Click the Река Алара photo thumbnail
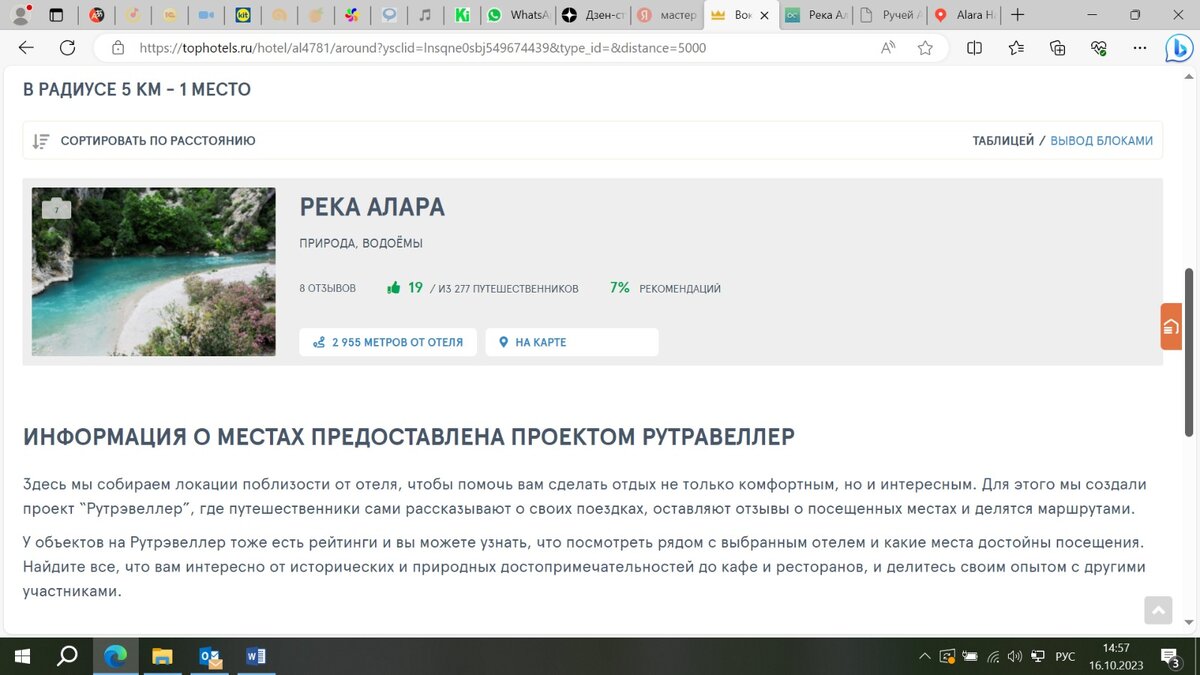 click(x=153, y=271)
